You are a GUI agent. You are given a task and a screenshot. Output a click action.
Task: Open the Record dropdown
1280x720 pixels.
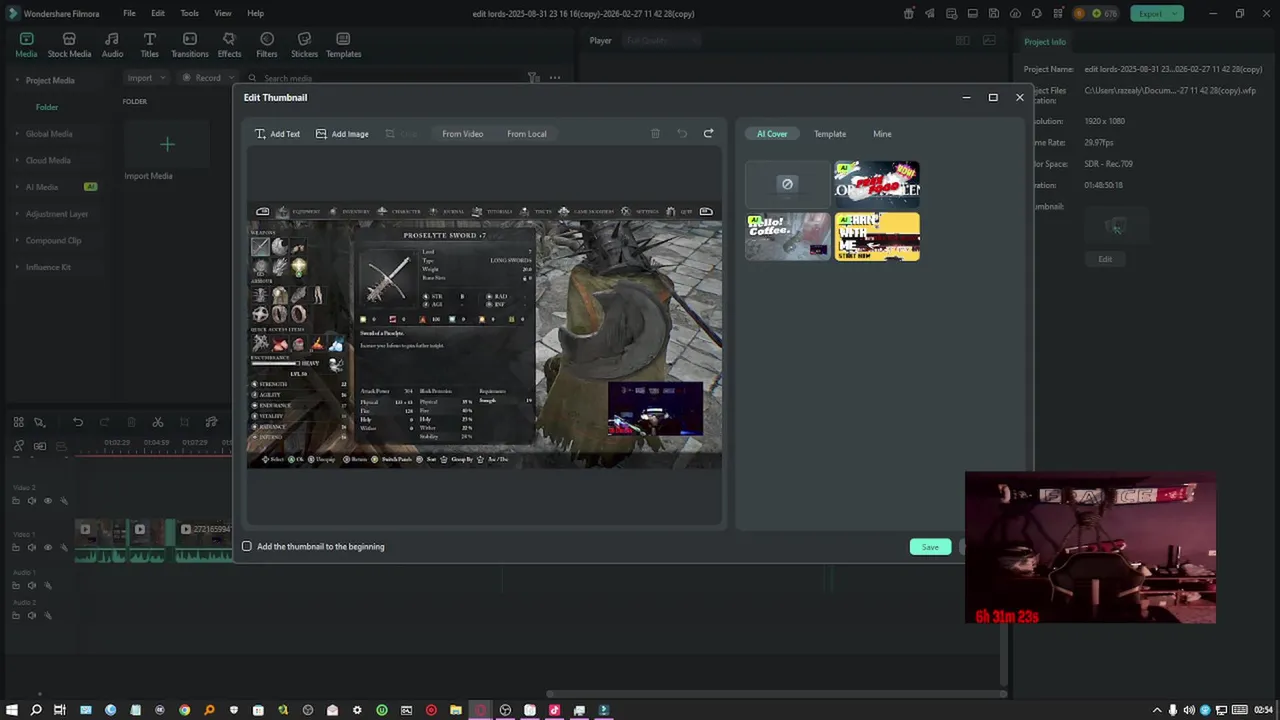pos(207,78)
